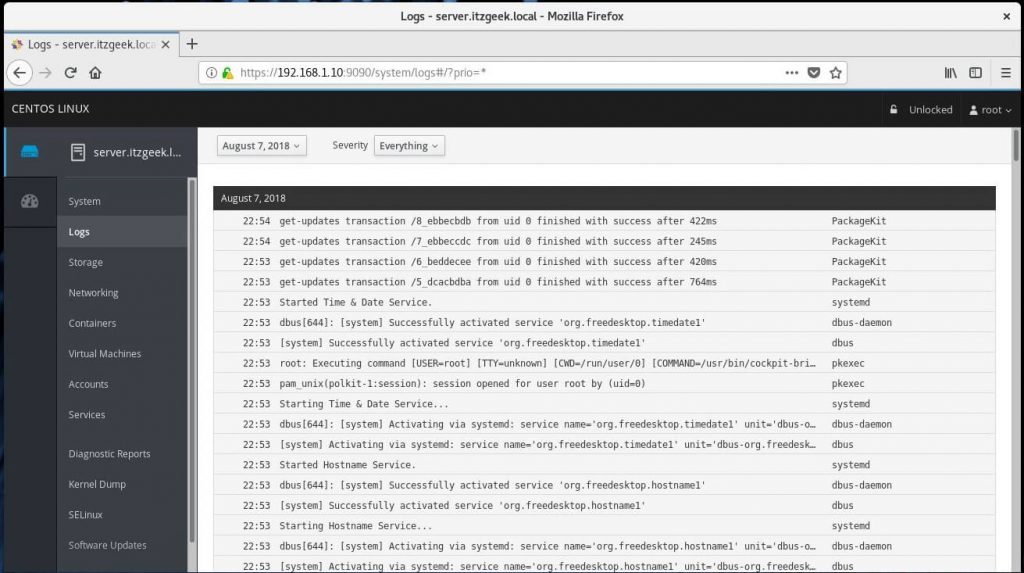Open the 'Started Time & Date Service.' entry

click(x=604, y=302)
